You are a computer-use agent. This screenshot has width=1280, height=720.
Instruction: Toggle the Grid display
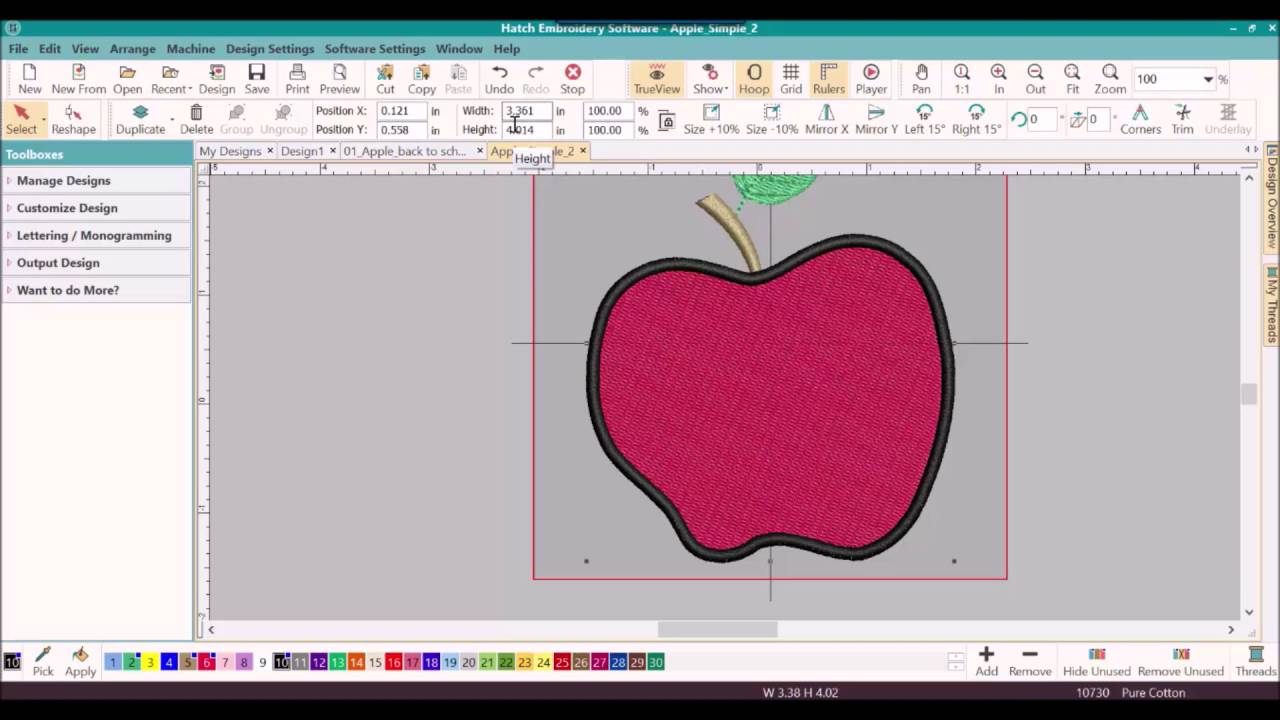791,79
